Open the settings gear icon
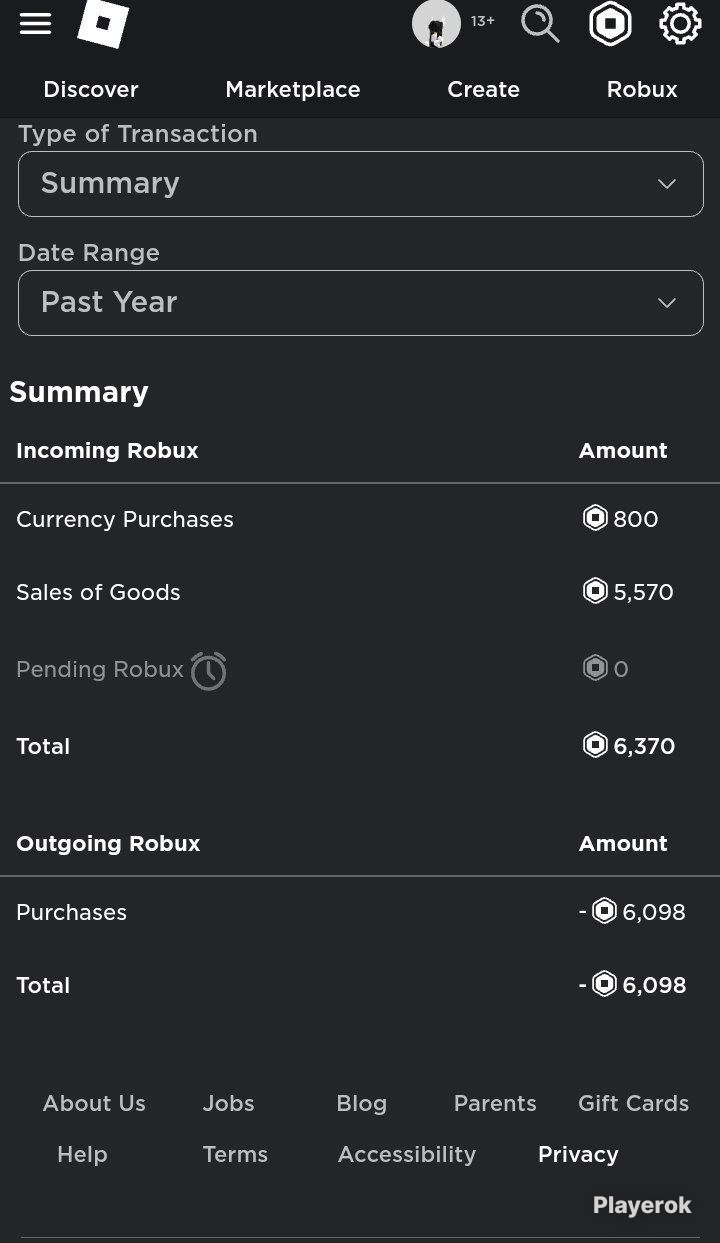The width and height of the screenshot is (720, 1243). [680, 23]
